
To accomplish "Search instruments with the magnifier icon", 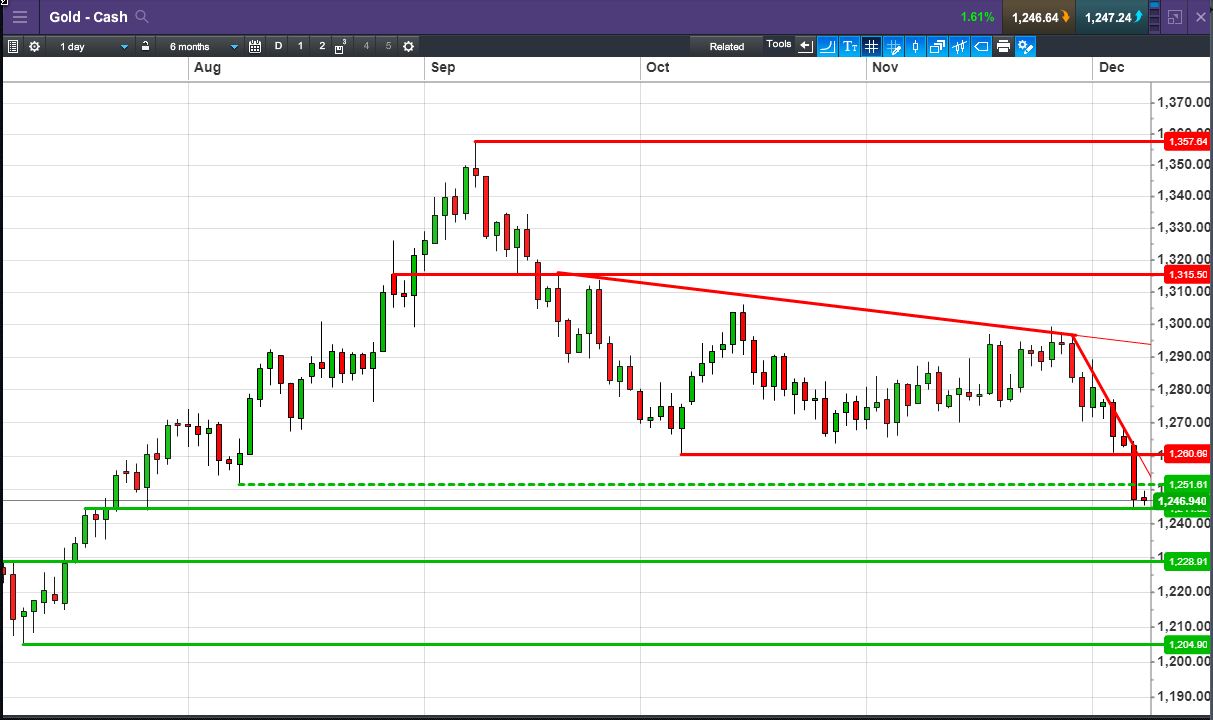I will (x=142, y=16).
